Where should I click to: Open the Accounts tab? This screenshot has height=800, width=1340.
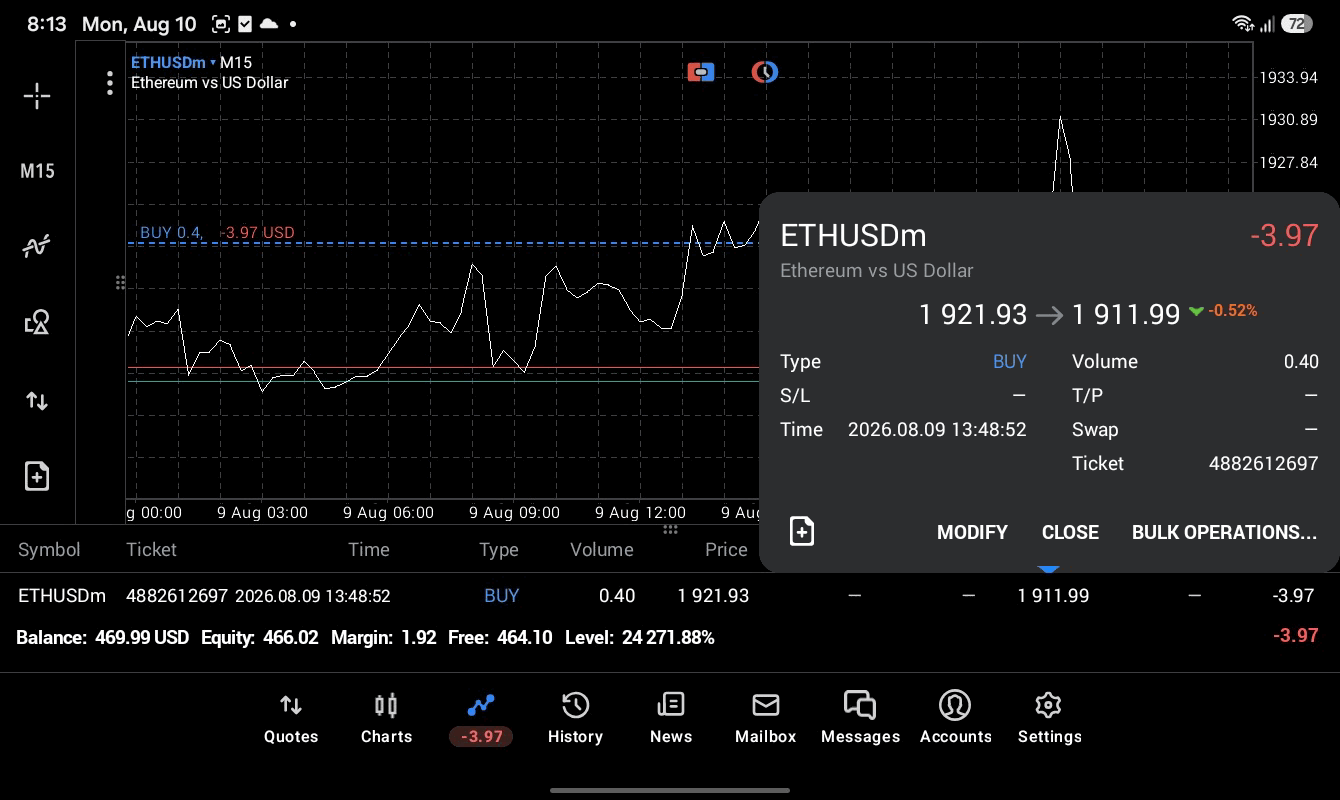click(955, 718)
